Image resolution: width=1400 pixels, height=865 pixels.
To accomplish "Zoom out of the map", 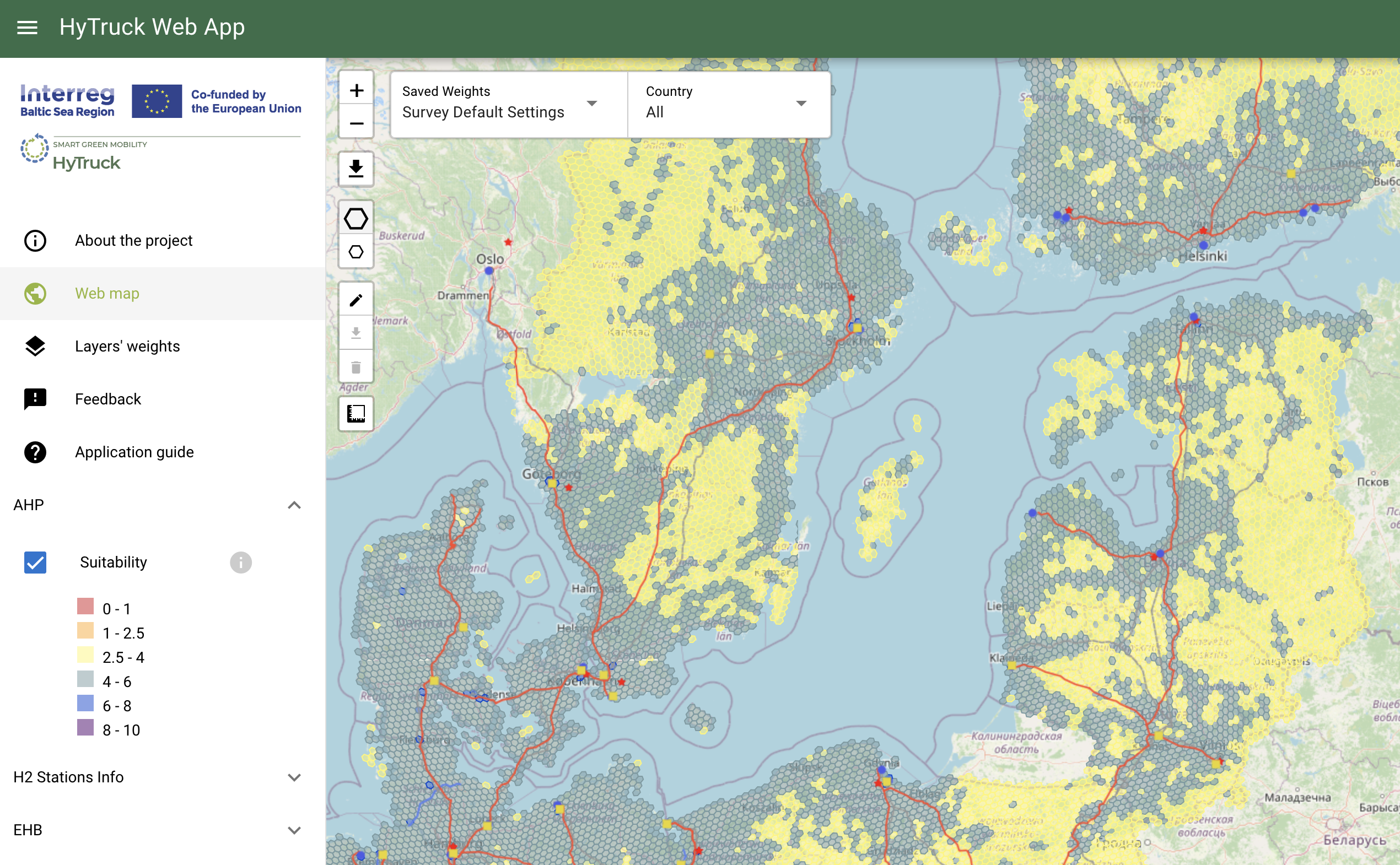I will [x=356, y=123].
